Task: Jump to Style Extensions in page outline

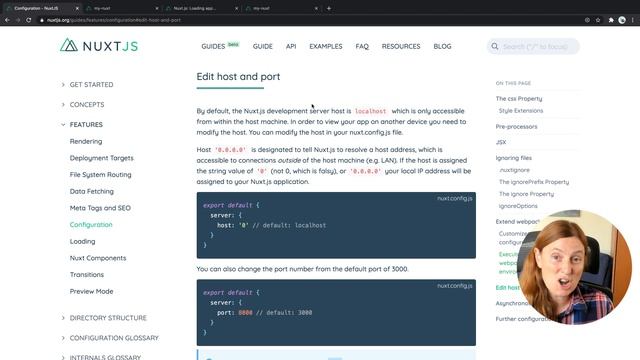Action: [521, 111]
